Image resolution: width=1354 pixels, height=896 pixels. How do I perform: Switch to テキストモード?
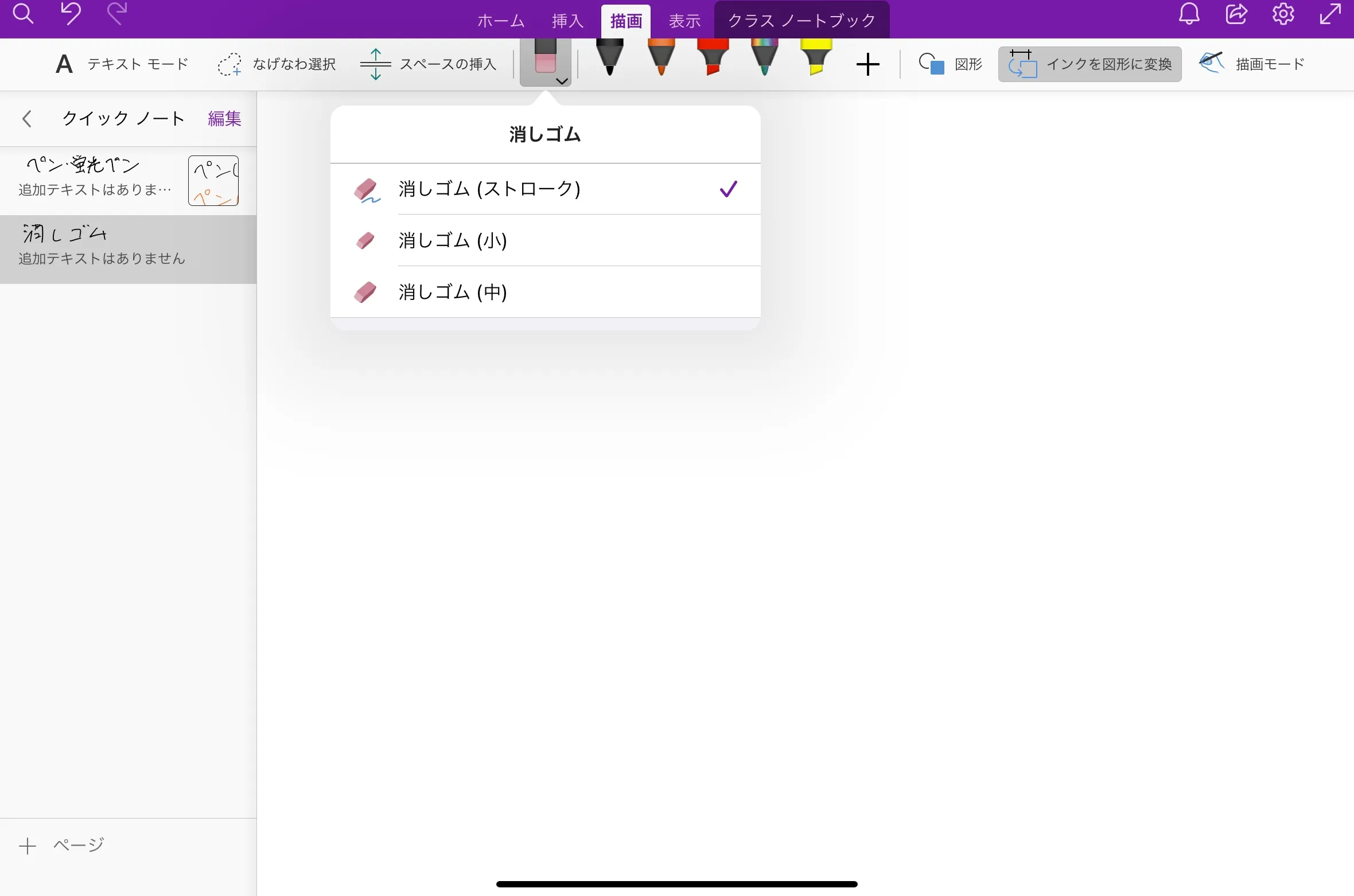coord(120,64)
